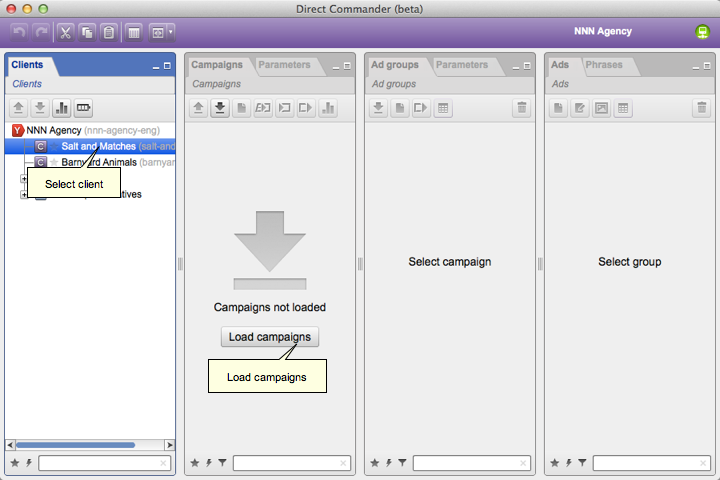Image resolution: width=720 pixels, height=480 pixels.
Task: Click the Clients horizontal scrollbar thumb
Action: point(75,445)
